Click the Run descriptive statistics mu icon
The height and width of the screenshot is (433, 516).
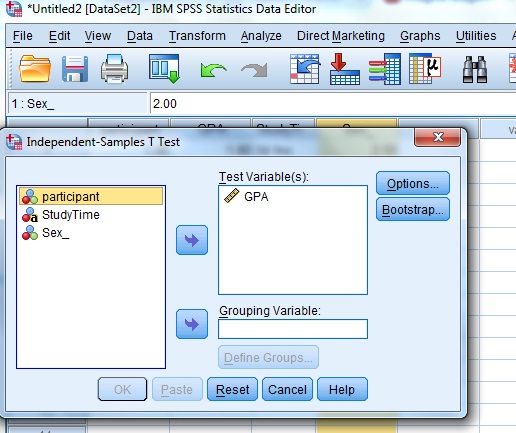coord(425,69)
